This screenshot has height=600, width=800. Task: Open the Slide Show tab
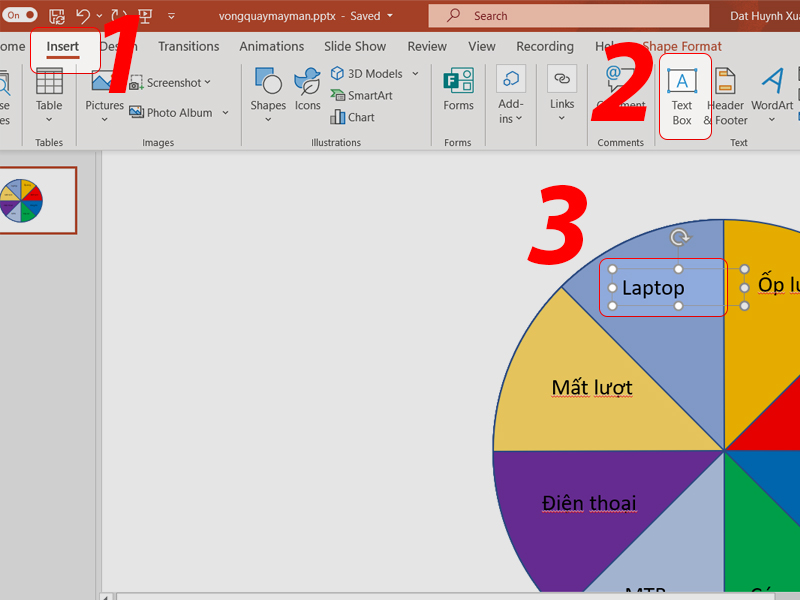[x=354, y=46]
